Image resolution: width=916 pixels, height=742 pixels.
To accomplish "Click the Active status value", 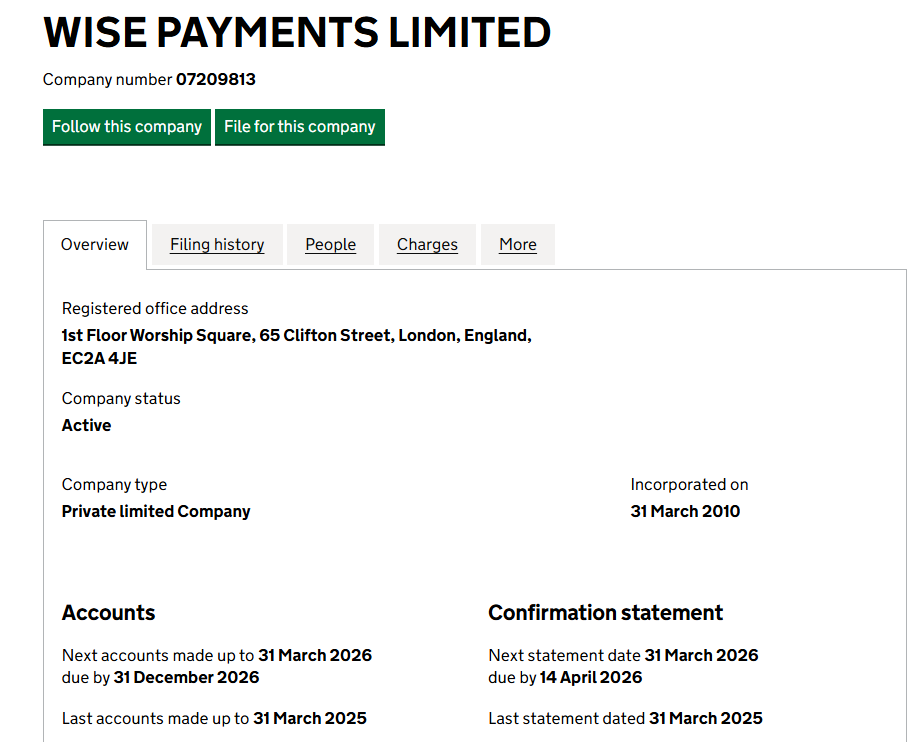I will click(86, 425).
